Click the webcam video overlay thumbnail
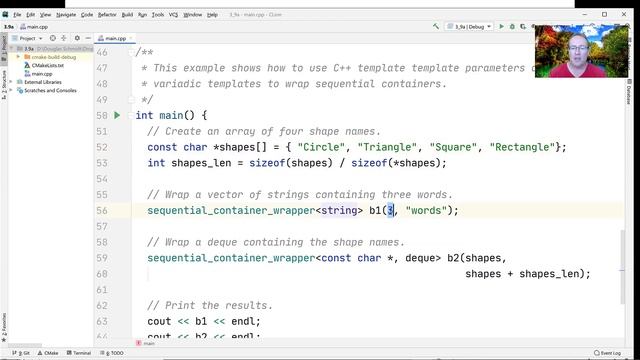640x360 pixels. tap(582, 51)
